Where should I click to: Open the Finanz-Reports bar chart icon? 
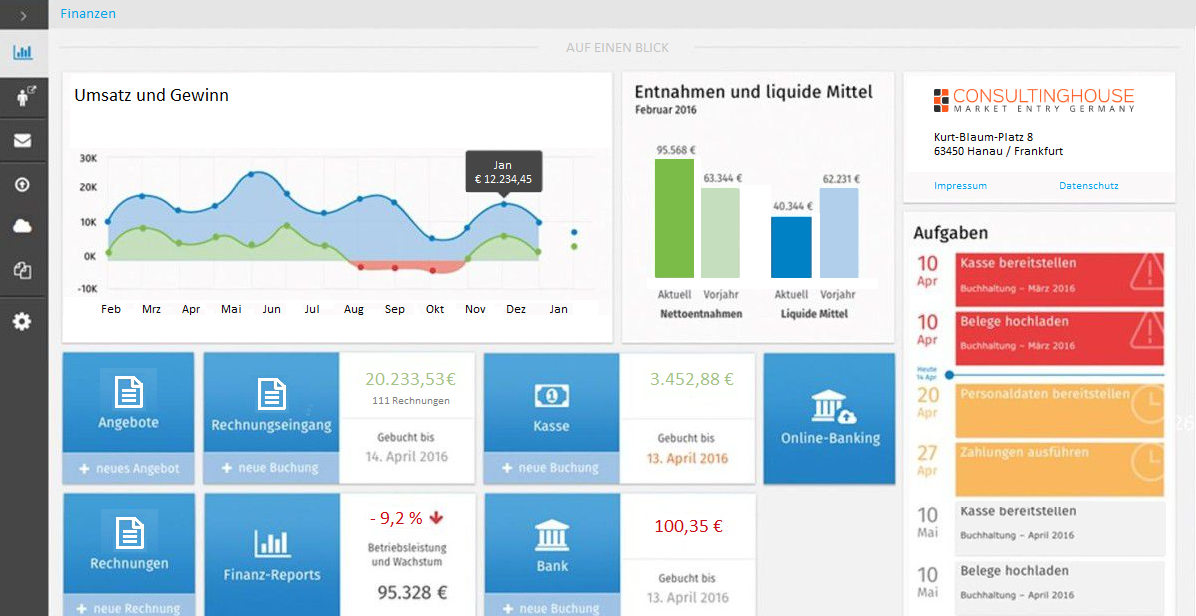coord(271,542)
